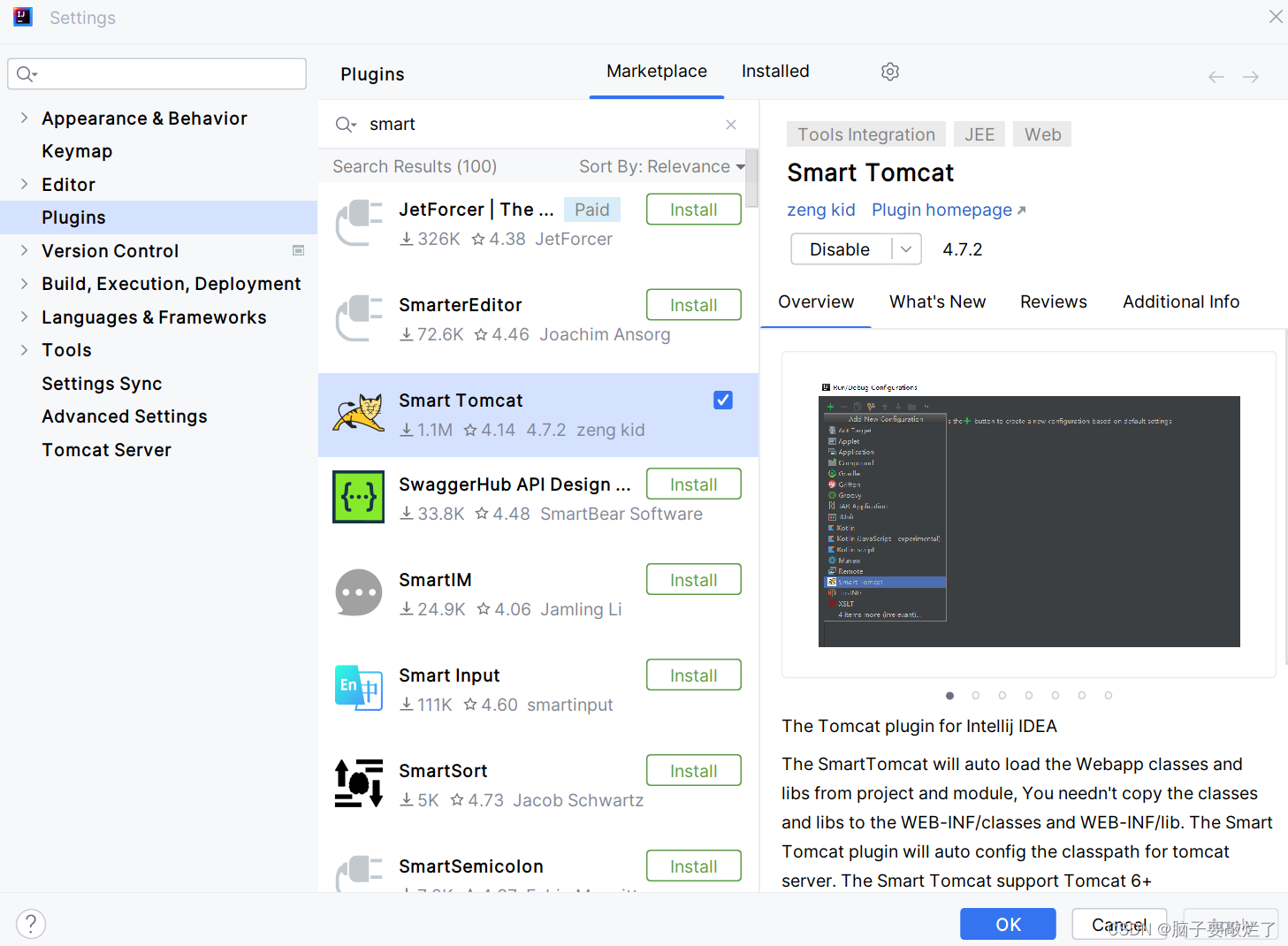Viewport: 1288px width, 946px height.
Task: Install SmartSemicolon plugin
Action: [x=694, y=866]
